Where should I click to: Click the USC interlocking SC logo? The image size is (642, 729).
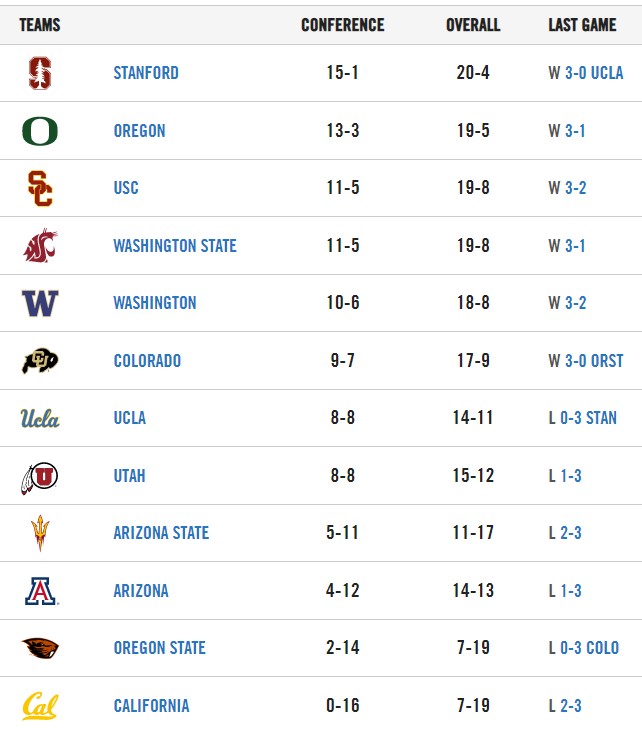[40, 188]
